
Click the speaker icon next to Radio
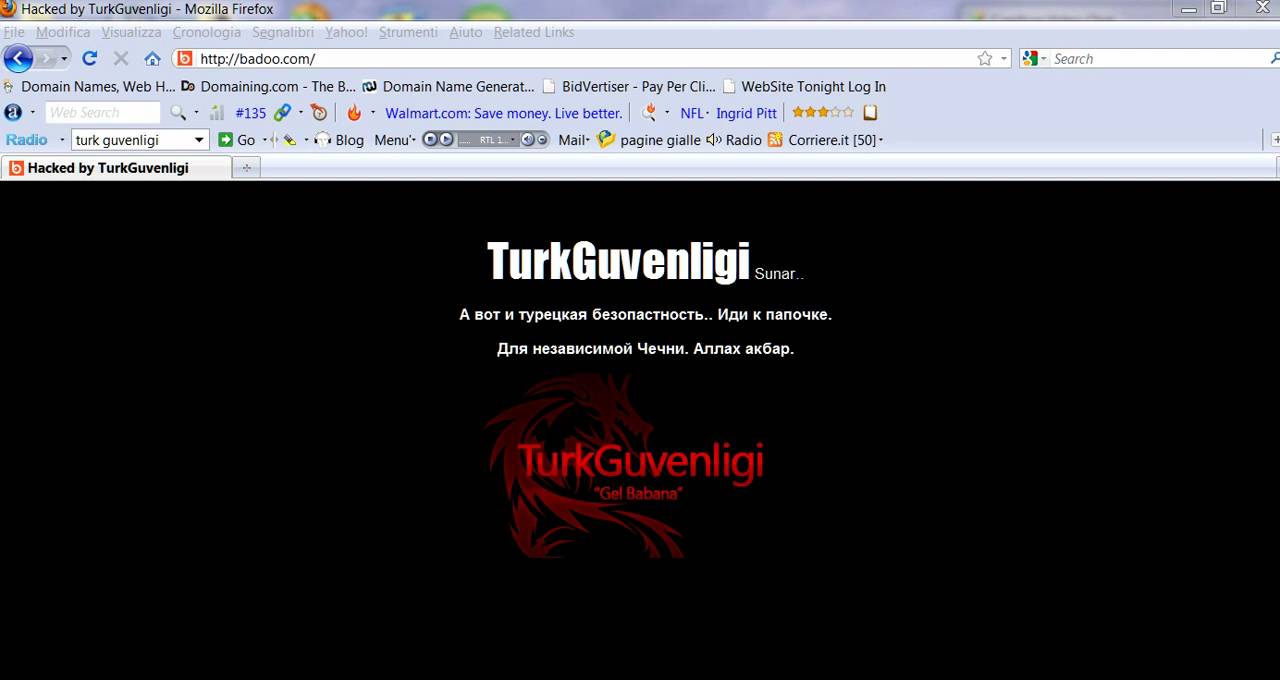713,140
